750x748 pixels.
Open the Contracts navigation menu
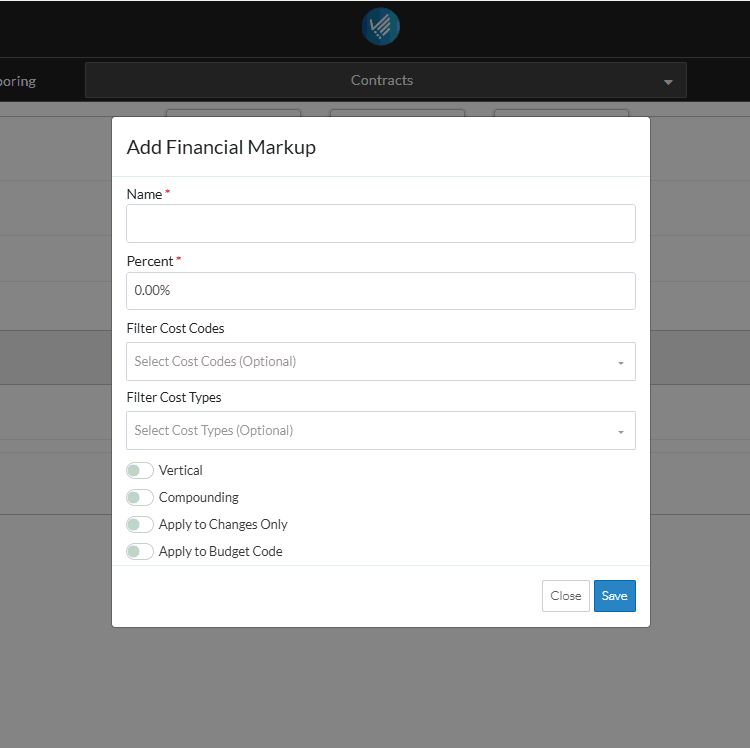tap(382, 81)
